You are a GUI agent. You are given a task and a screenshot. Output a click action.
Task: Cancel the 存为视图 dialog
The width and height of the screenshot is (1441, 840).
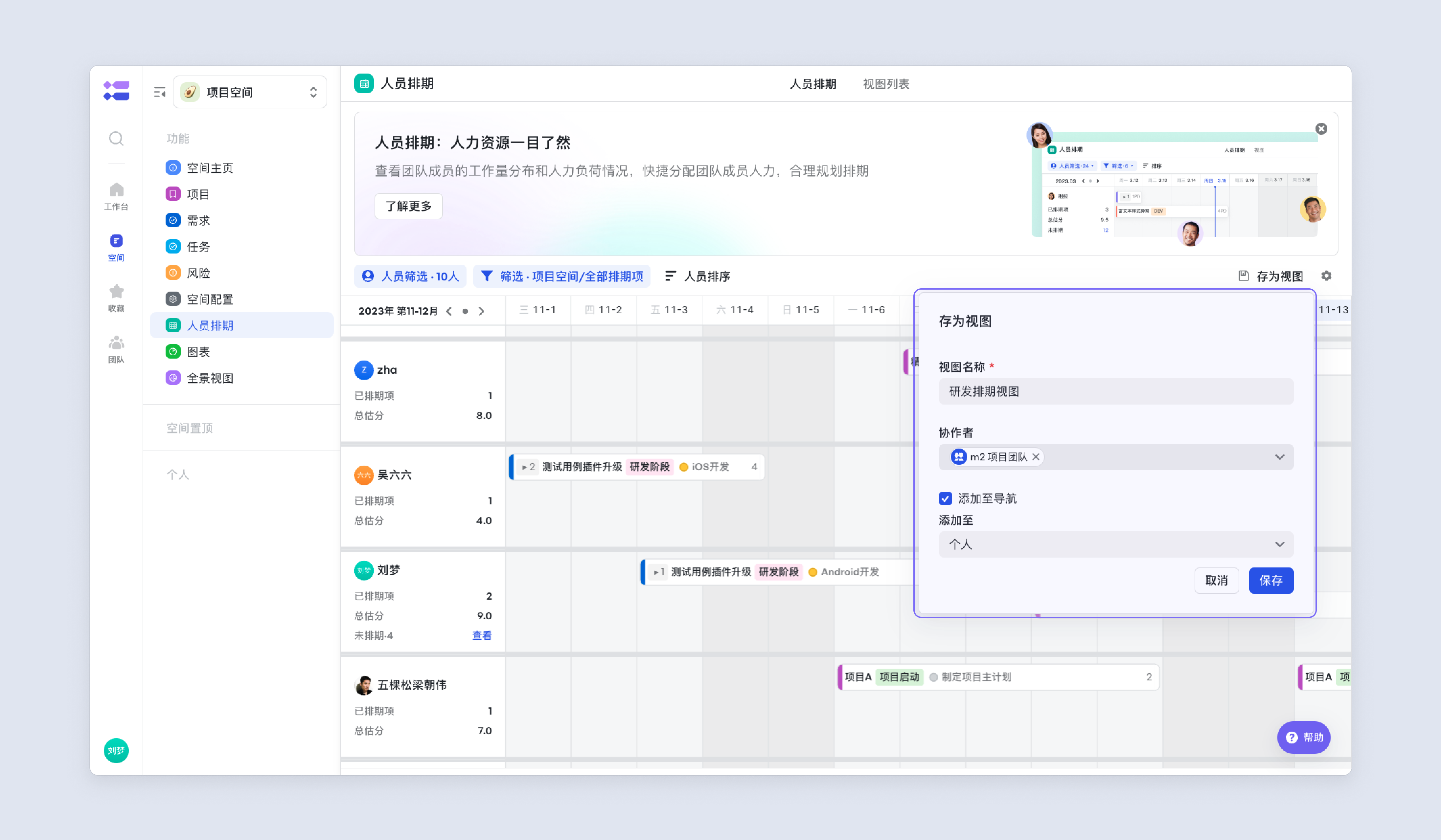[1216, 581]
